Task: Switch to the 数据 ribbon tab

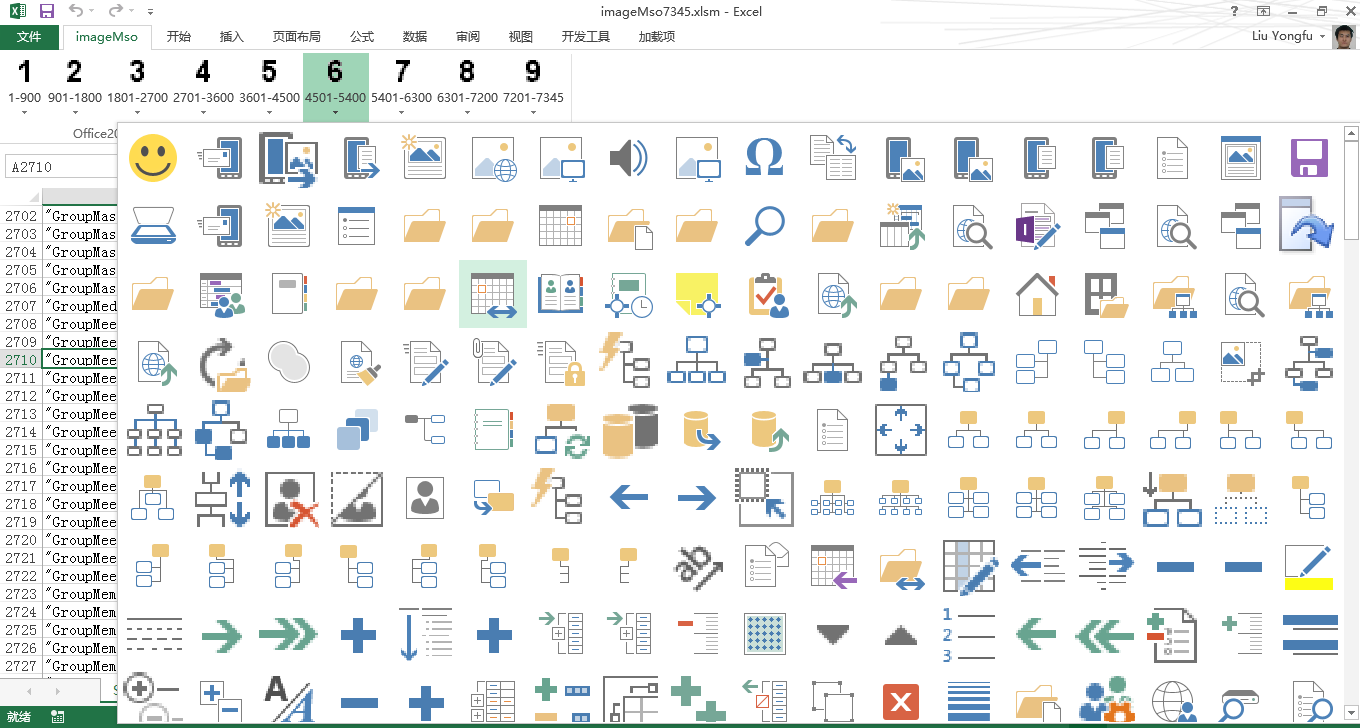Action: point(415,36)
